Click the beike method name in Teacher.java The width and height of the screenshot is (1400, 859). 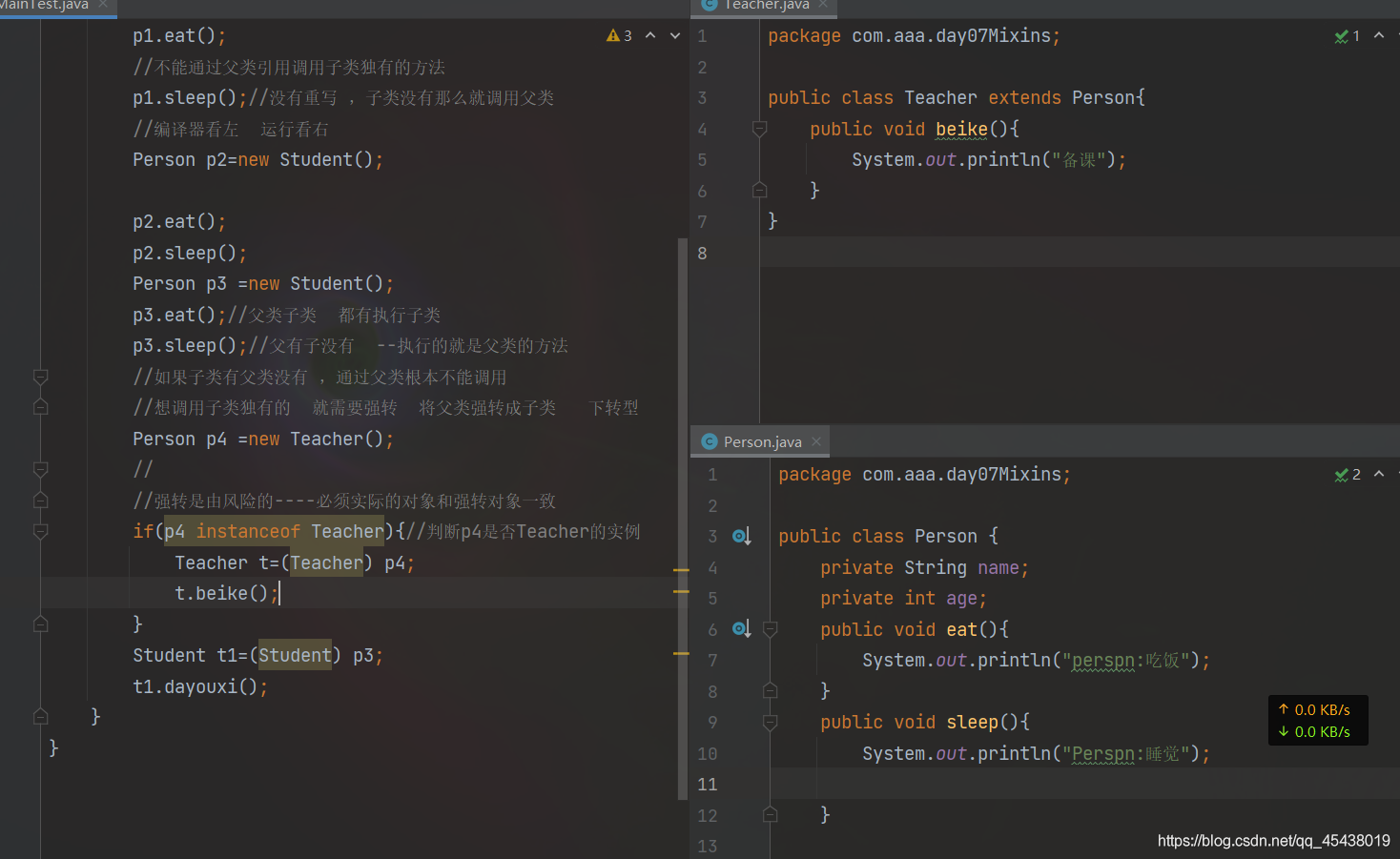pos(961,129)
